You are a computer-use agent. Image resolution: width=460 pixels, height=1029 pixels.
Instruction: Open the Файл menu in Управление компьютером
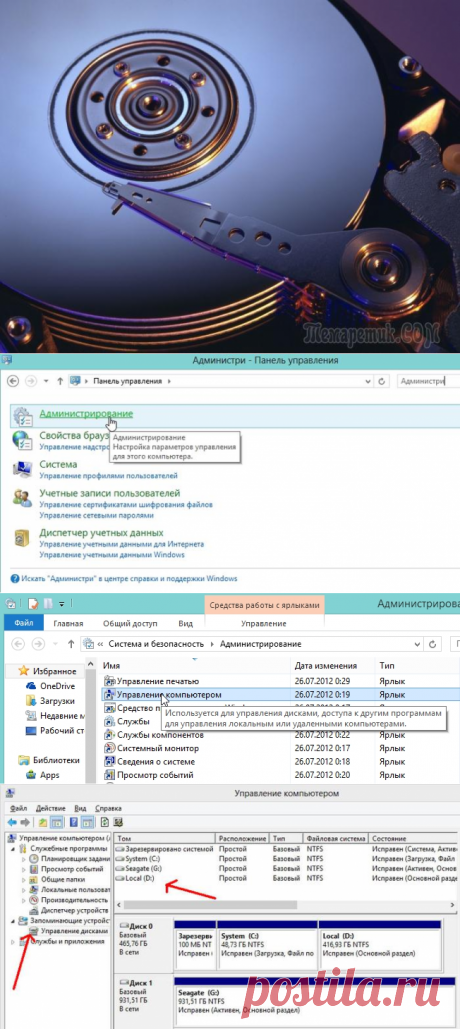19,808
